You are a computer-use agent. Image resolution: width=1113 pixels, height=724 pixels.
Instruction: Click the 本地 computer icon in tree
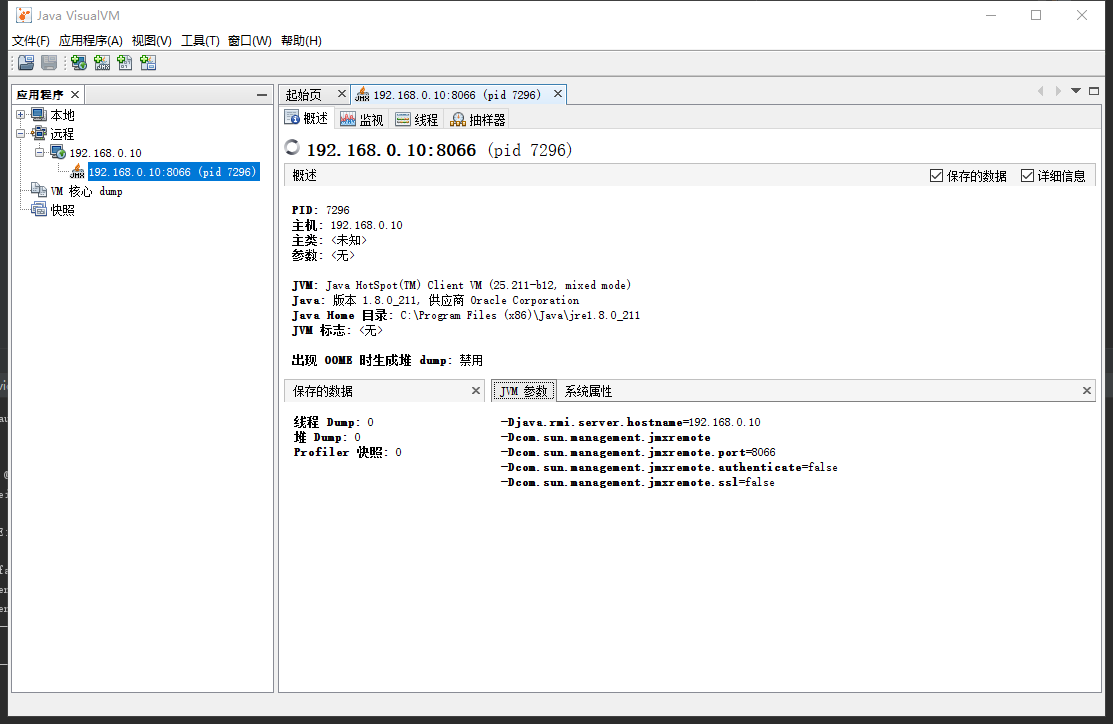[x=39, y=114]
